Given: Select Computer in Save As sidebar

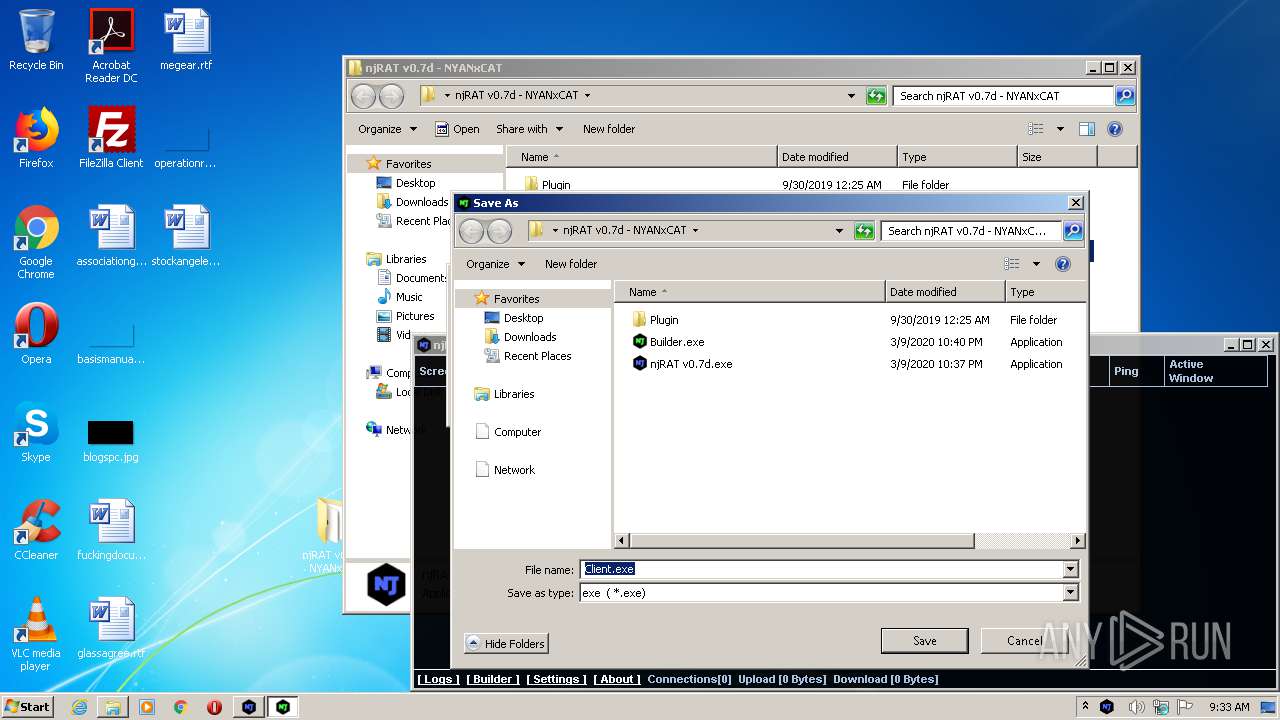Looking at the screenshot, I should 508,432.
